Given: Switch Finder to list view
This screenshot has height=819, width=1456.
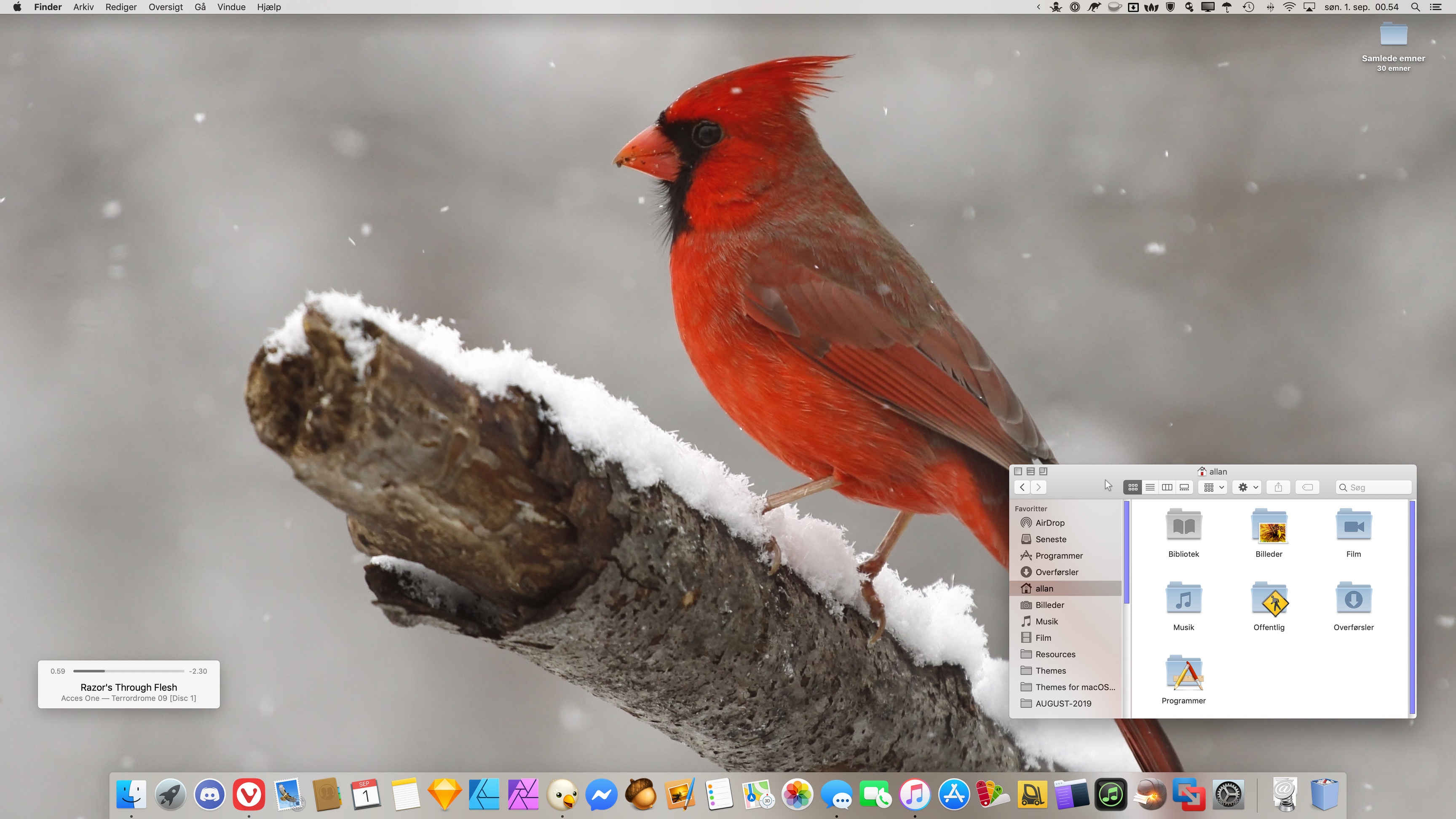Looking at the screenshot, I should pos(1150,487).
